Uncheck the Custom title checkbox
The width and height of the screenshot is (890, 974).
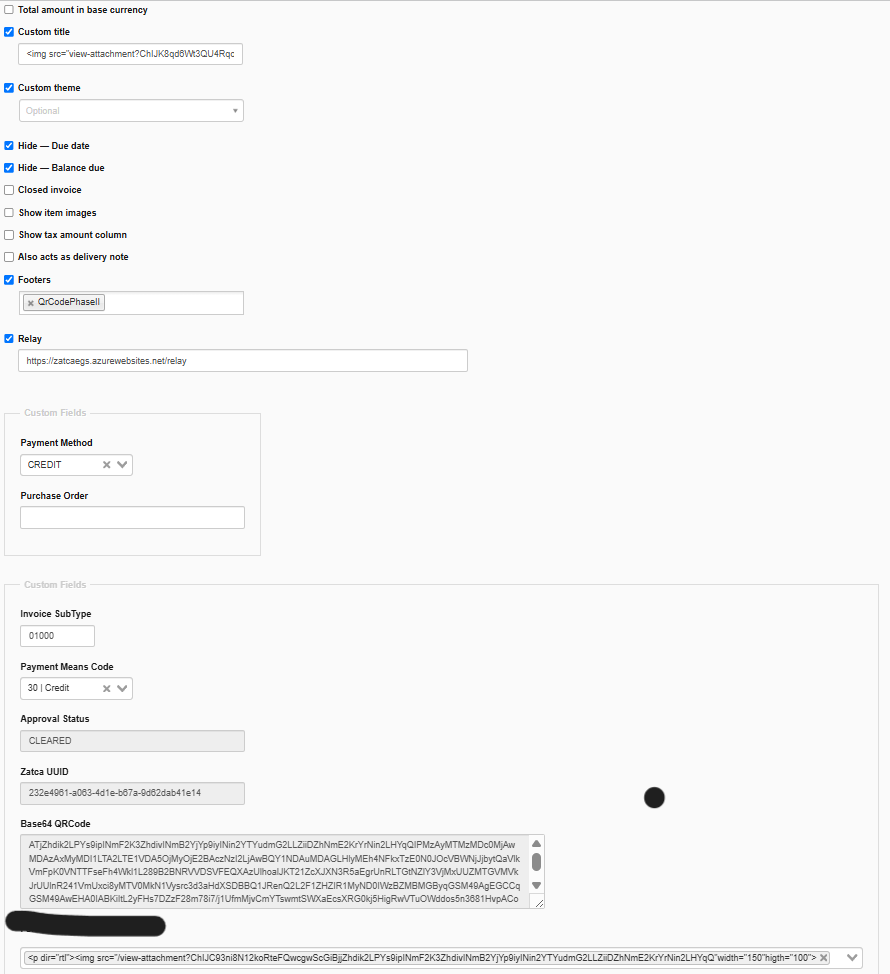[x=9, y=32]
